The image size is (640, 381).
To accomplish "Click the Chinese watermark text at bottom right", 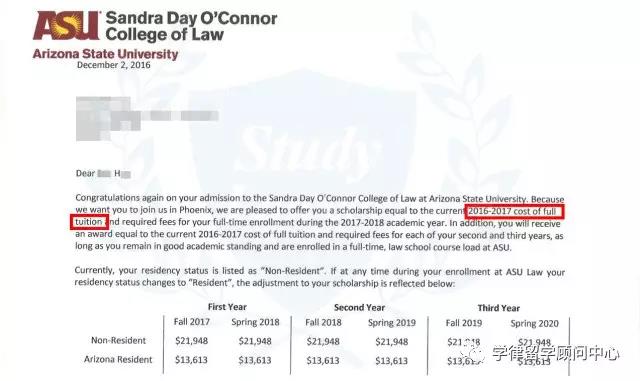I will point(555,353).
